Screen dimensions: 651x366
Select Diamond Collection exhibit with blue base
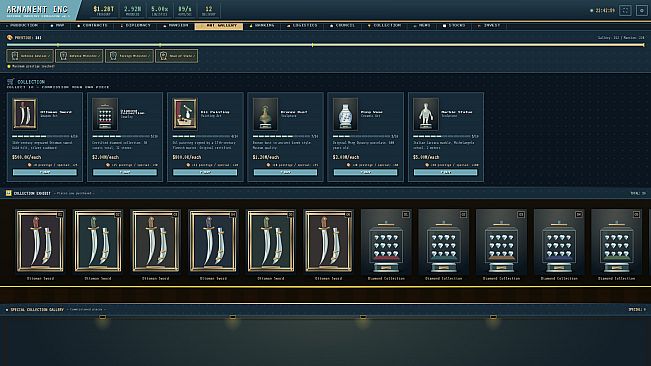tap(559, 242)
